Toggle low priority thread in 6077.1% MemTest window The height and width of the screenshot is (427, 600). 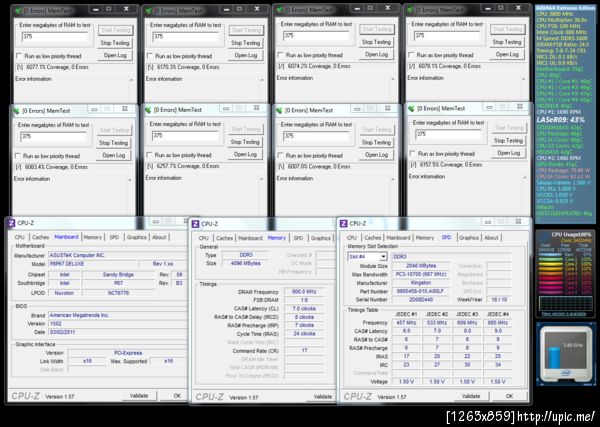pyautogui.click(x=19, y=56)
